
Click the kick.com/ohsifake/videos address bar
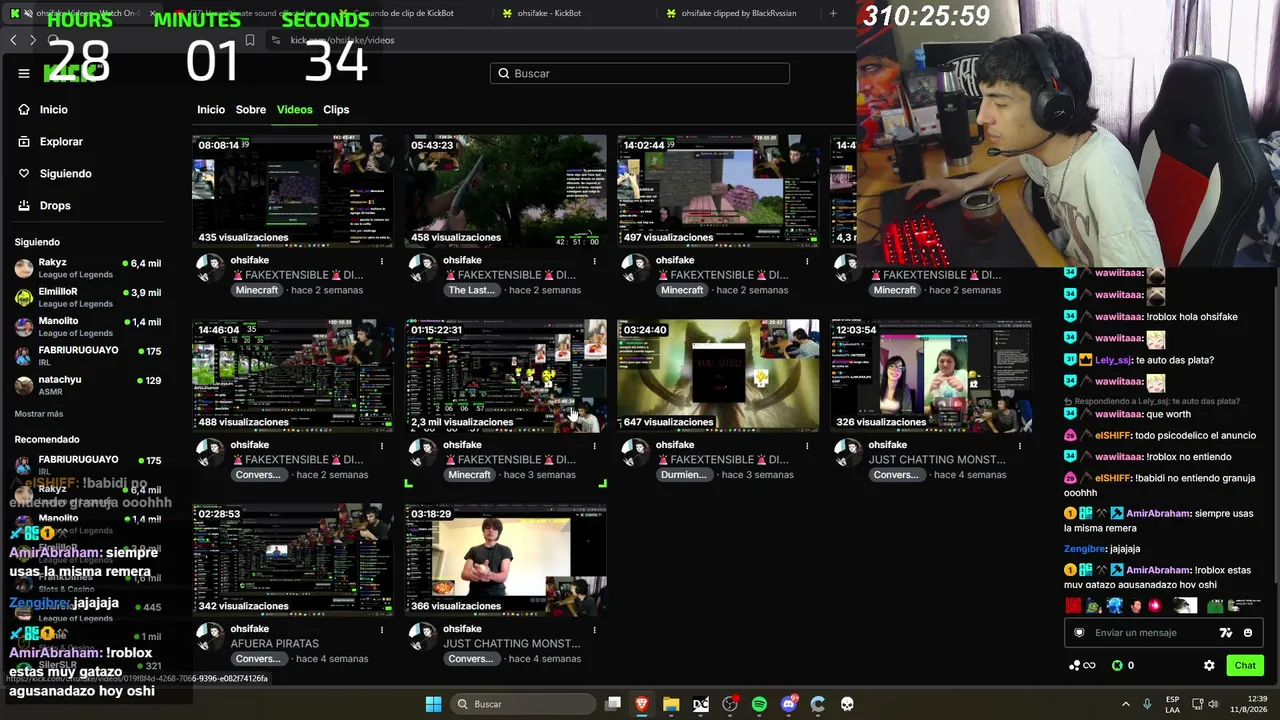(342, 40)
